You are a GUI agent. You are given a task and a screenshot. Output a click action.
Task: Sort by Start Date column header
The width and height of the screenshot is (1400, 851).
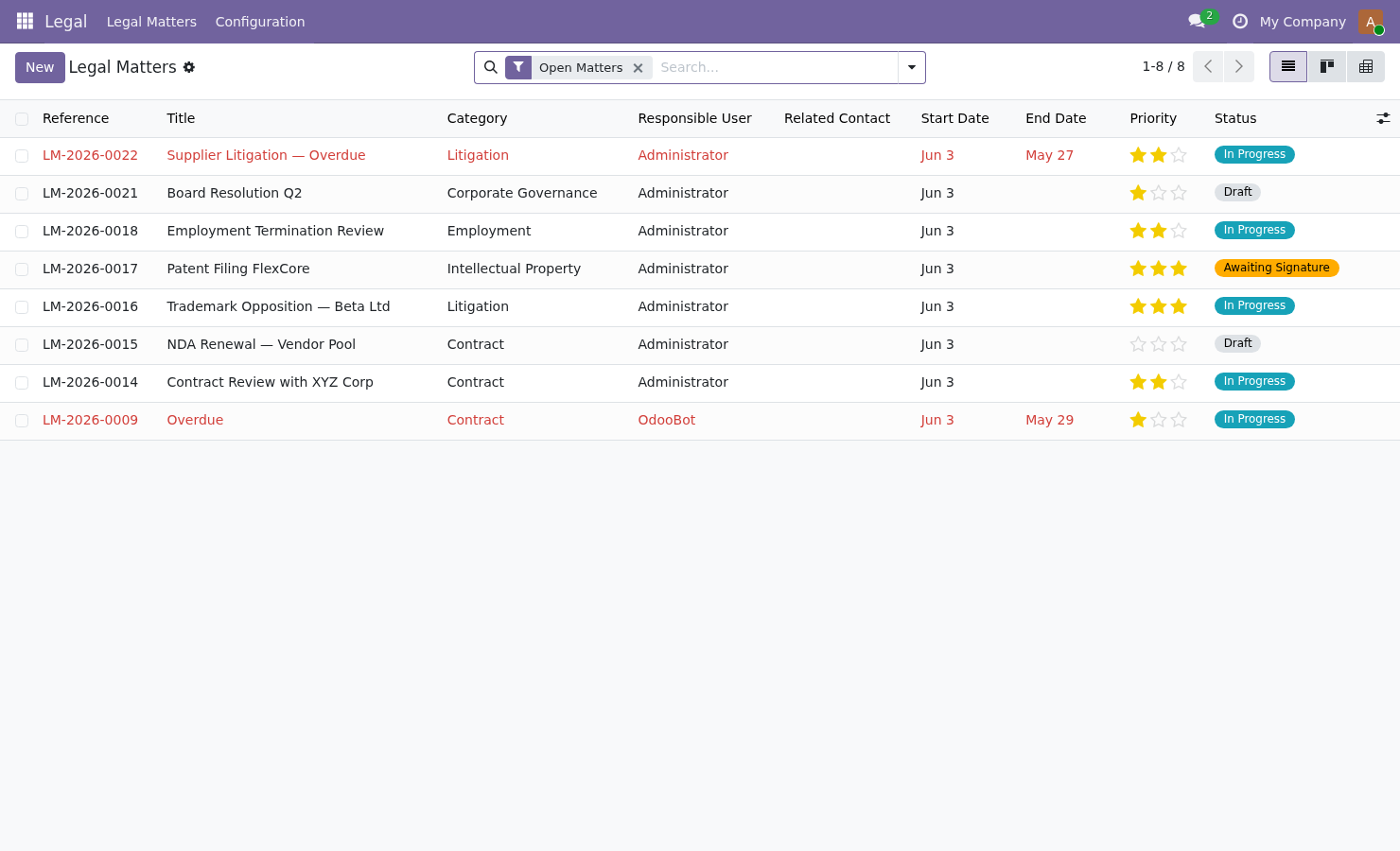(x=954, y=118)
